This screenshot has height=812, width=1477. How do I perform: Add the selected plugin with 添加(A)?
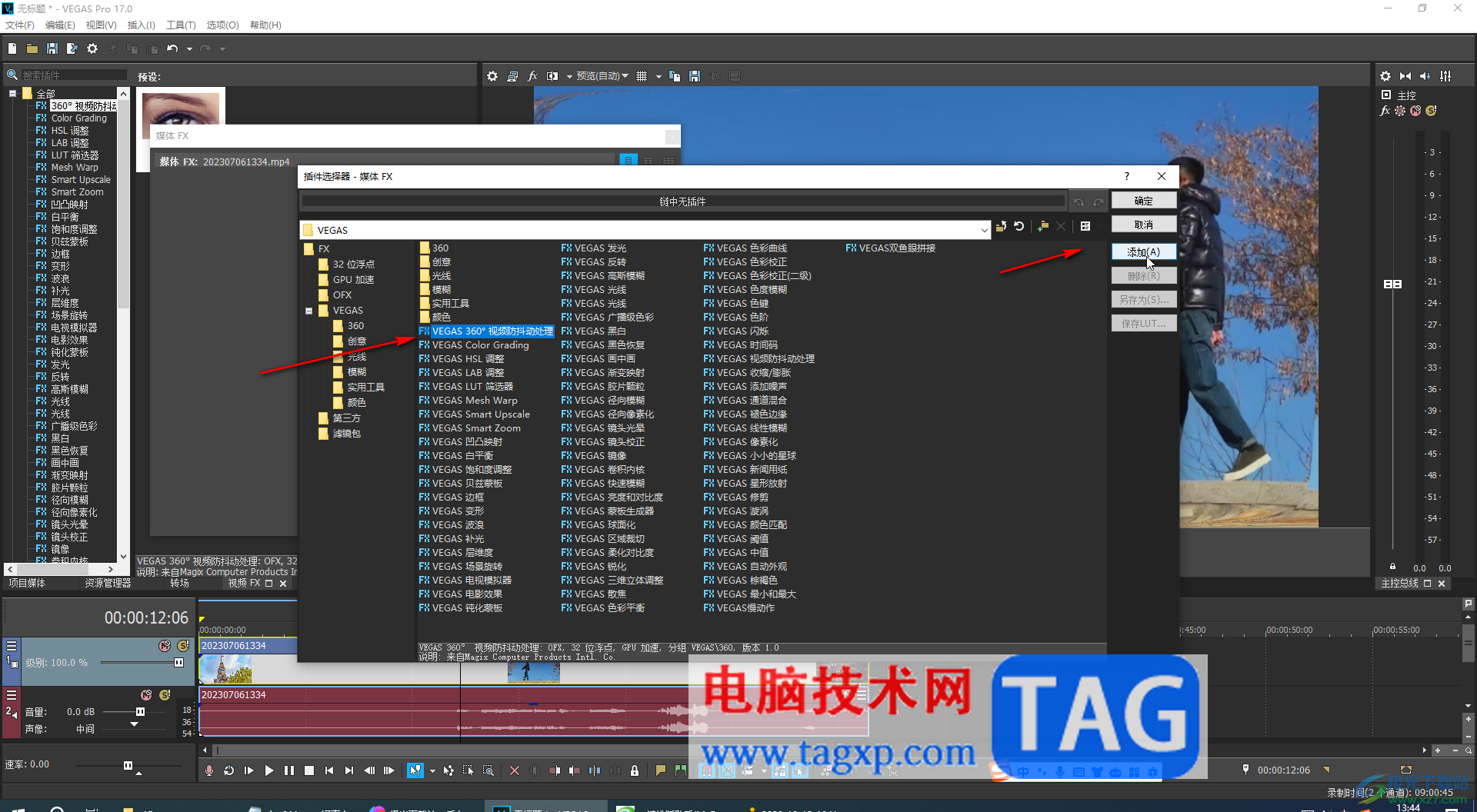tap(1144, 251)
